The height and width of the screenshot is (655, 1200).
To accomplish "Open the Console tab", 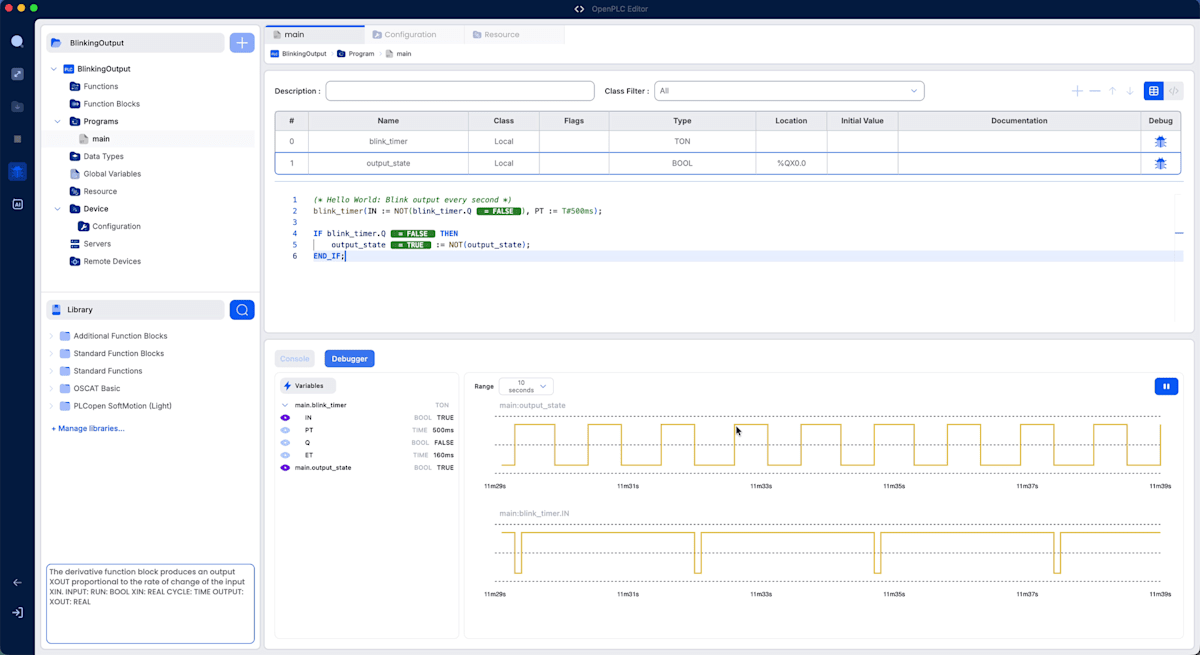I will tap(295, 358).
